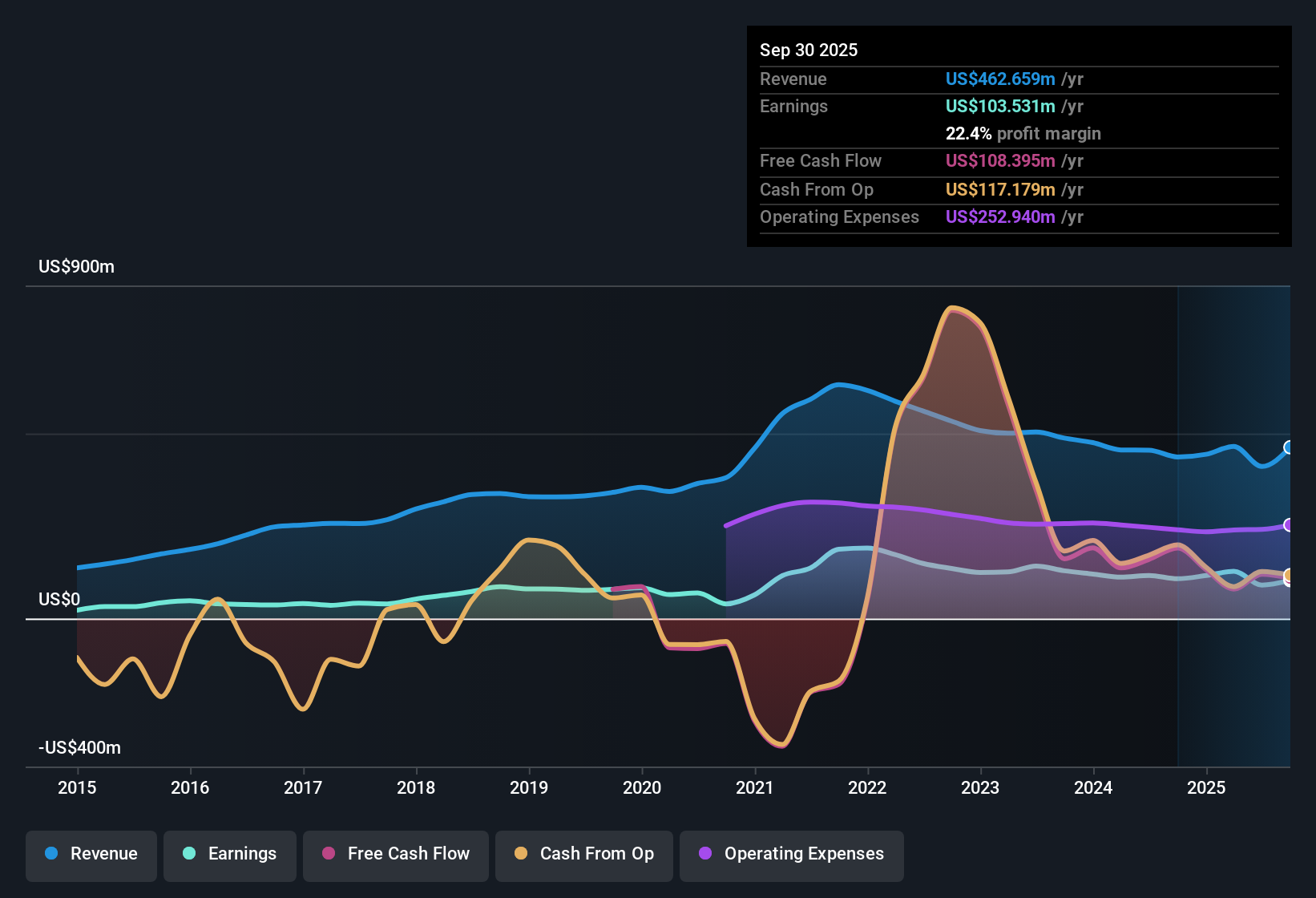
Task: Click the US$462.659m revenue value
Action: (1000, 79)
